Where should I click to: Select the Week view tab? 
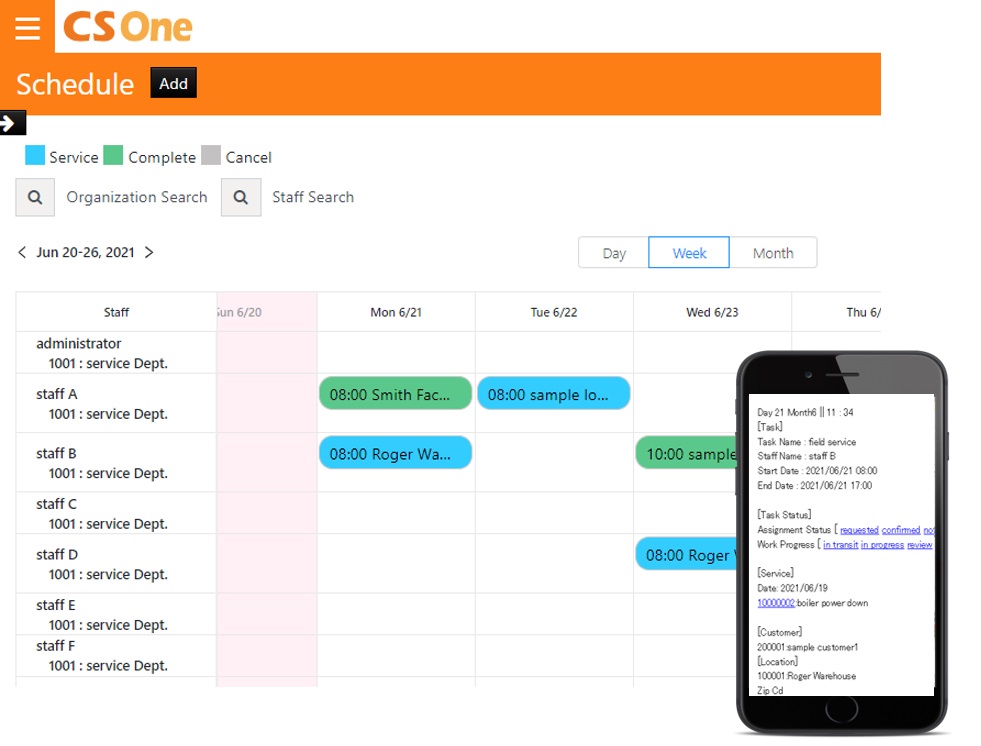[688, 252]
